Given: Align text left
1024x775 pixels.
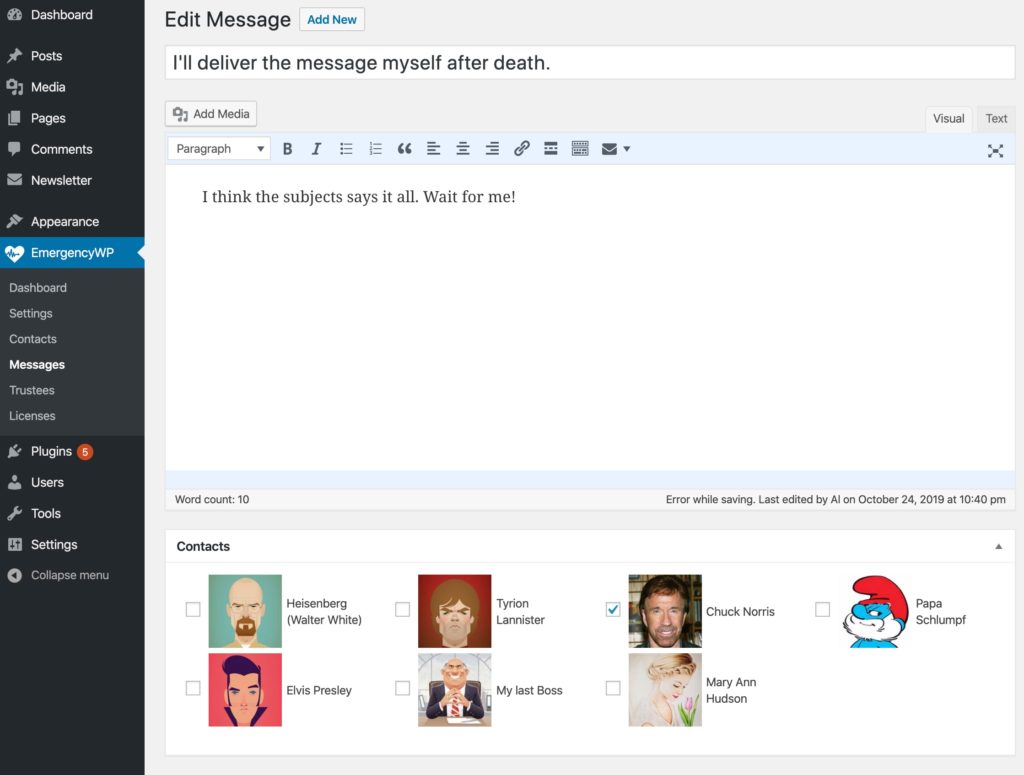Looking at the screenshot, I should 434,149.
